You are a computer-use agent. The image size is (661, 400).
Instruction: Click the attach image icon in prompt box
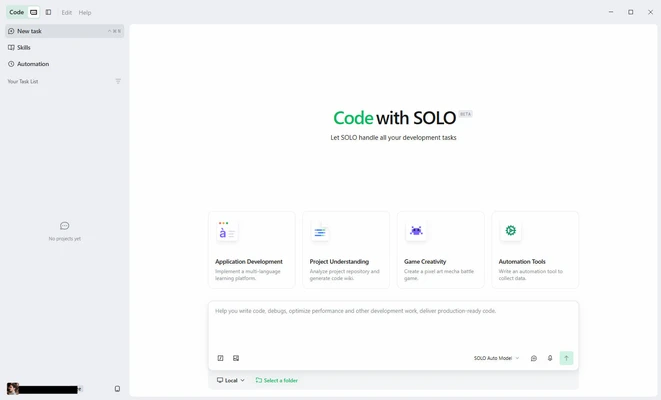tap(236, 358)
